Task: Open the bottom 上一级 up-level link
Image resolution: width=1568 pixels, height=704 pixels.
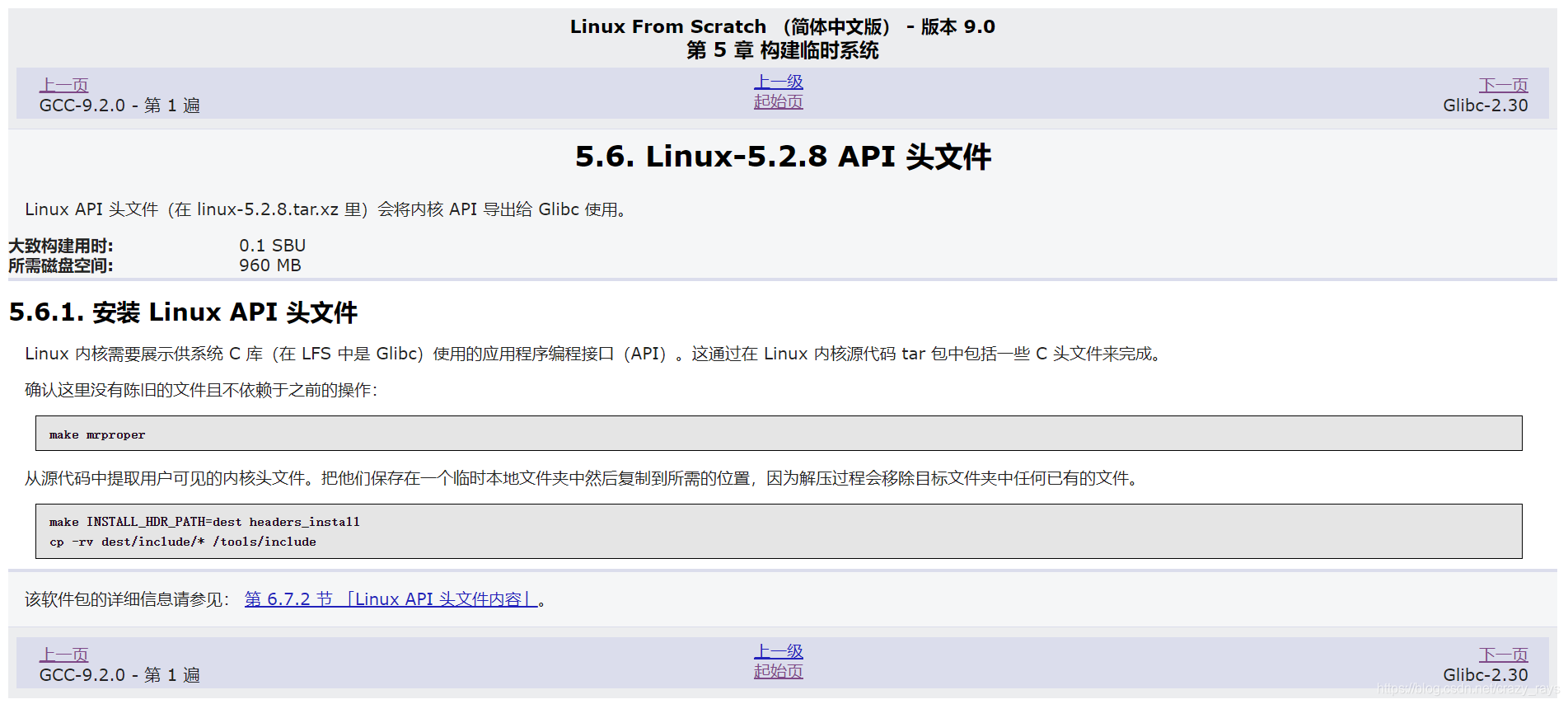Action: (778, 651)
